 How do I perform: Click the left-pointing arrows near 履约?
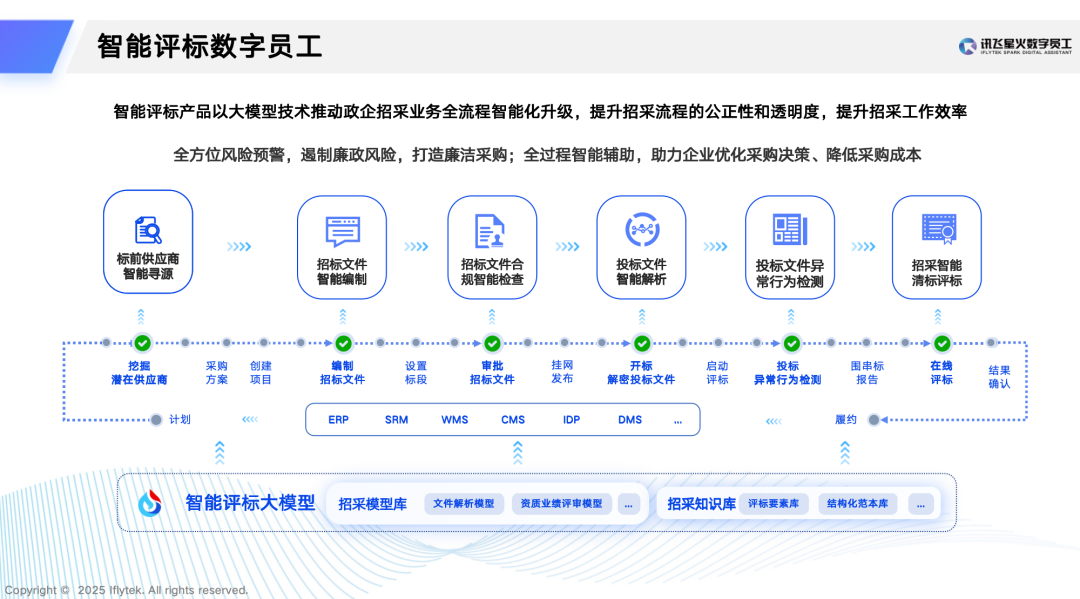click(x=773, y=421)
